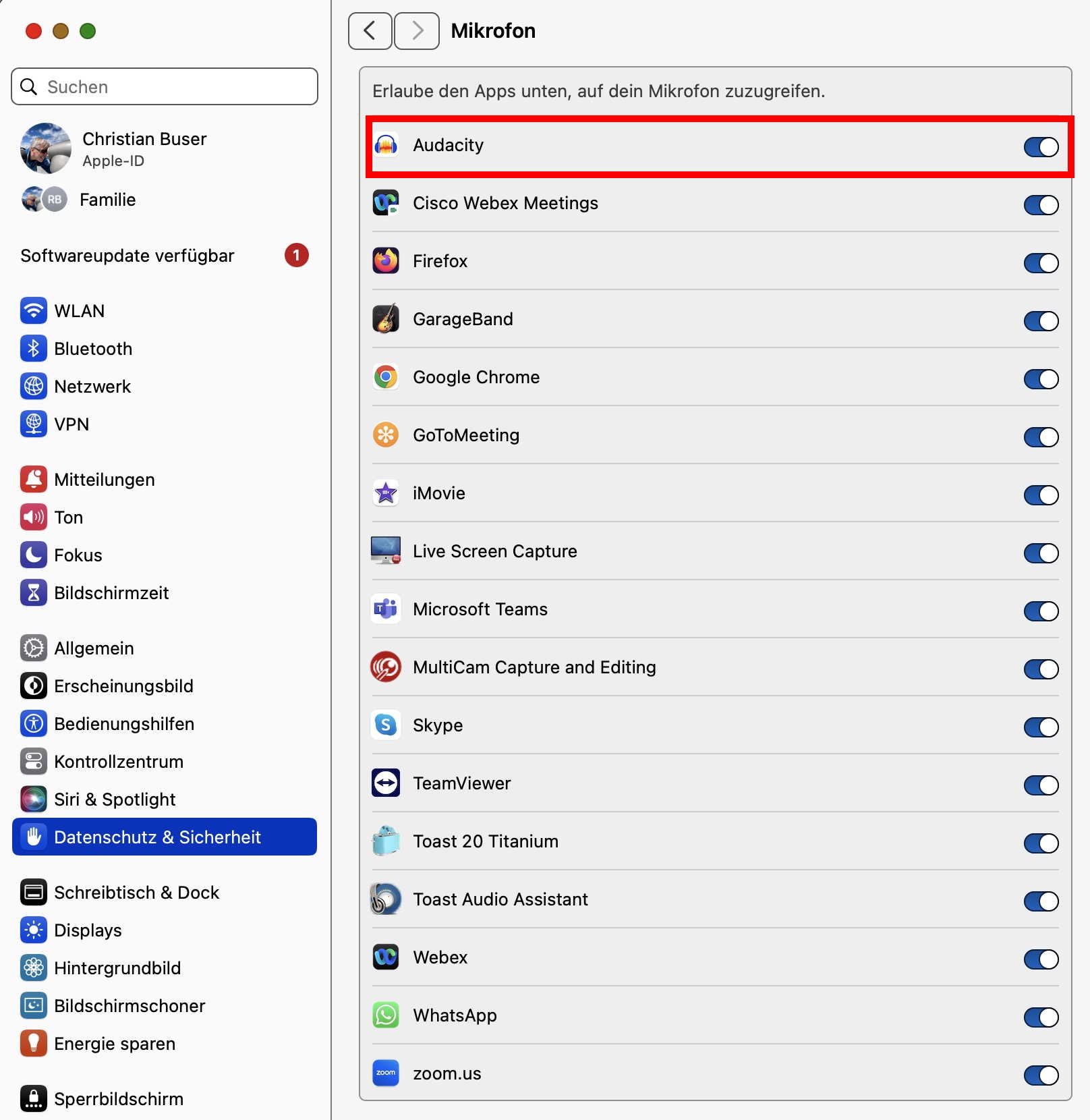This screenshot has height=1120, width=1090.
Task: Toggle Live Screen Capture microphone switch
Action: tap(1041, 553)
